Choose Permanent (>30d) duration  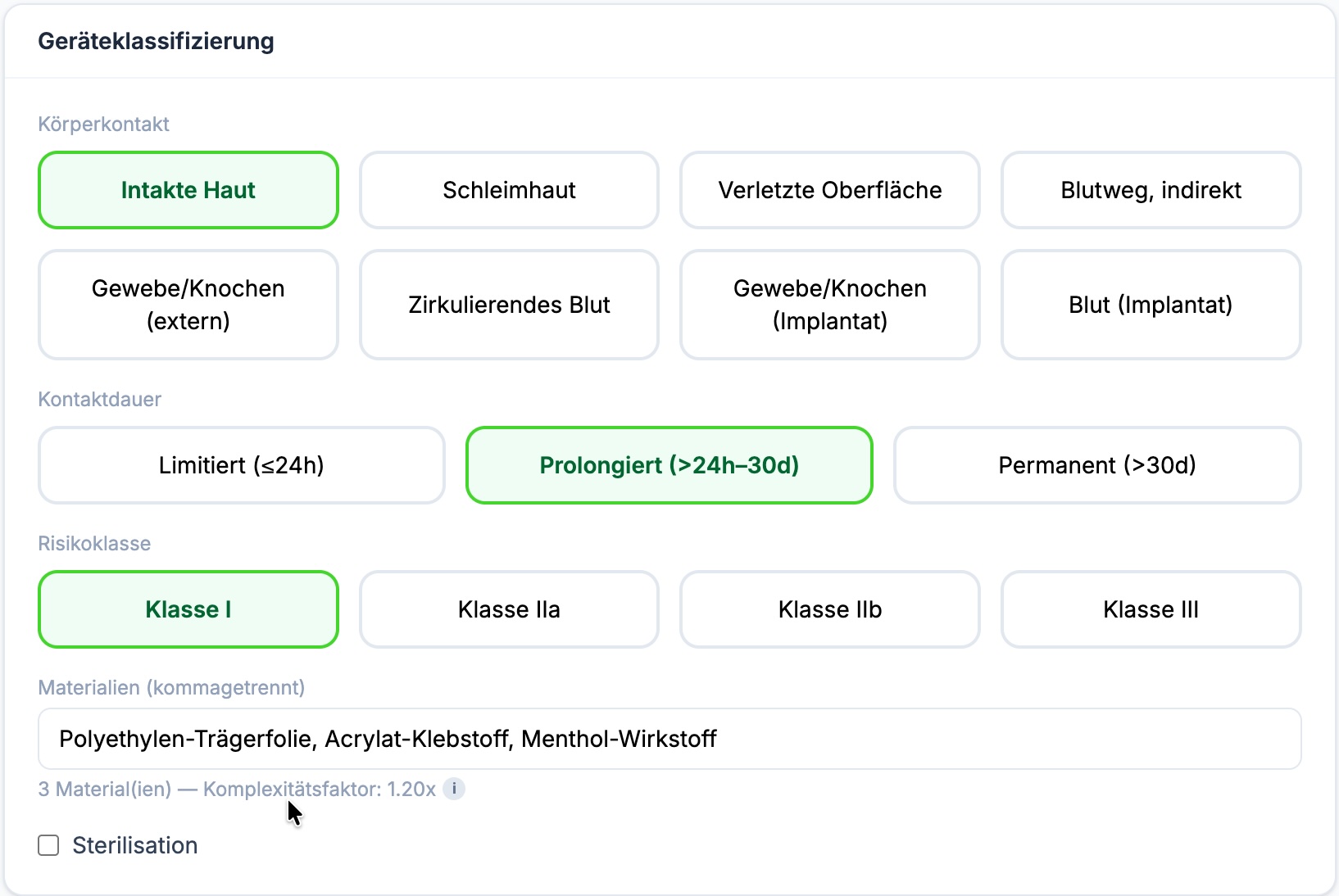click(x=1097, y=465)
